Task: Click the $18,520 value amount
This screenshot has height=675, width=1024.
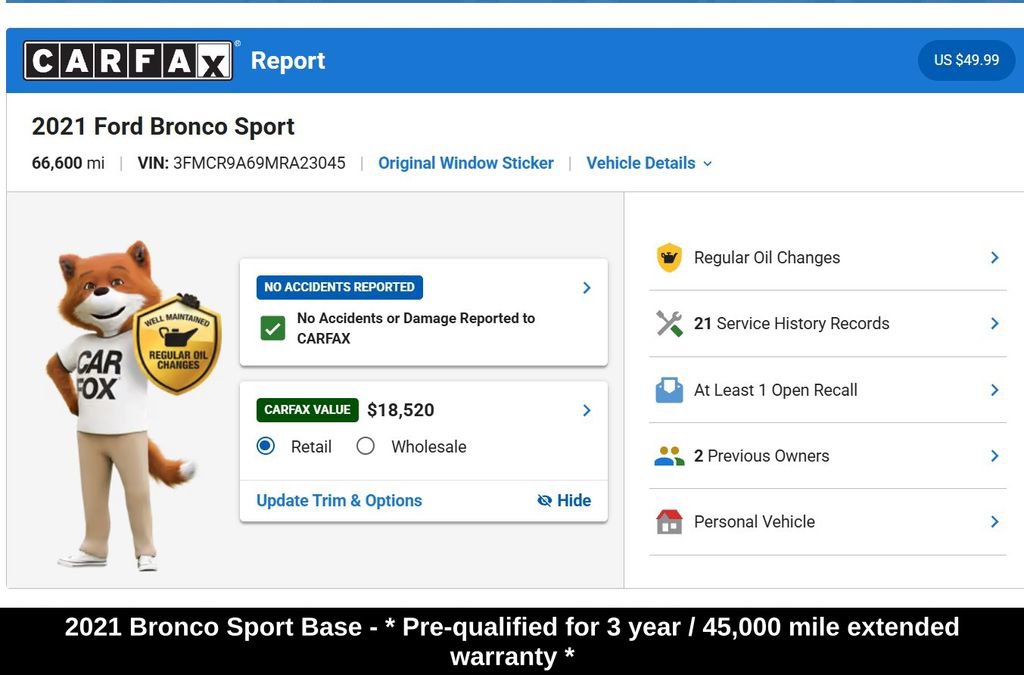Action: (x=400, y=410)
